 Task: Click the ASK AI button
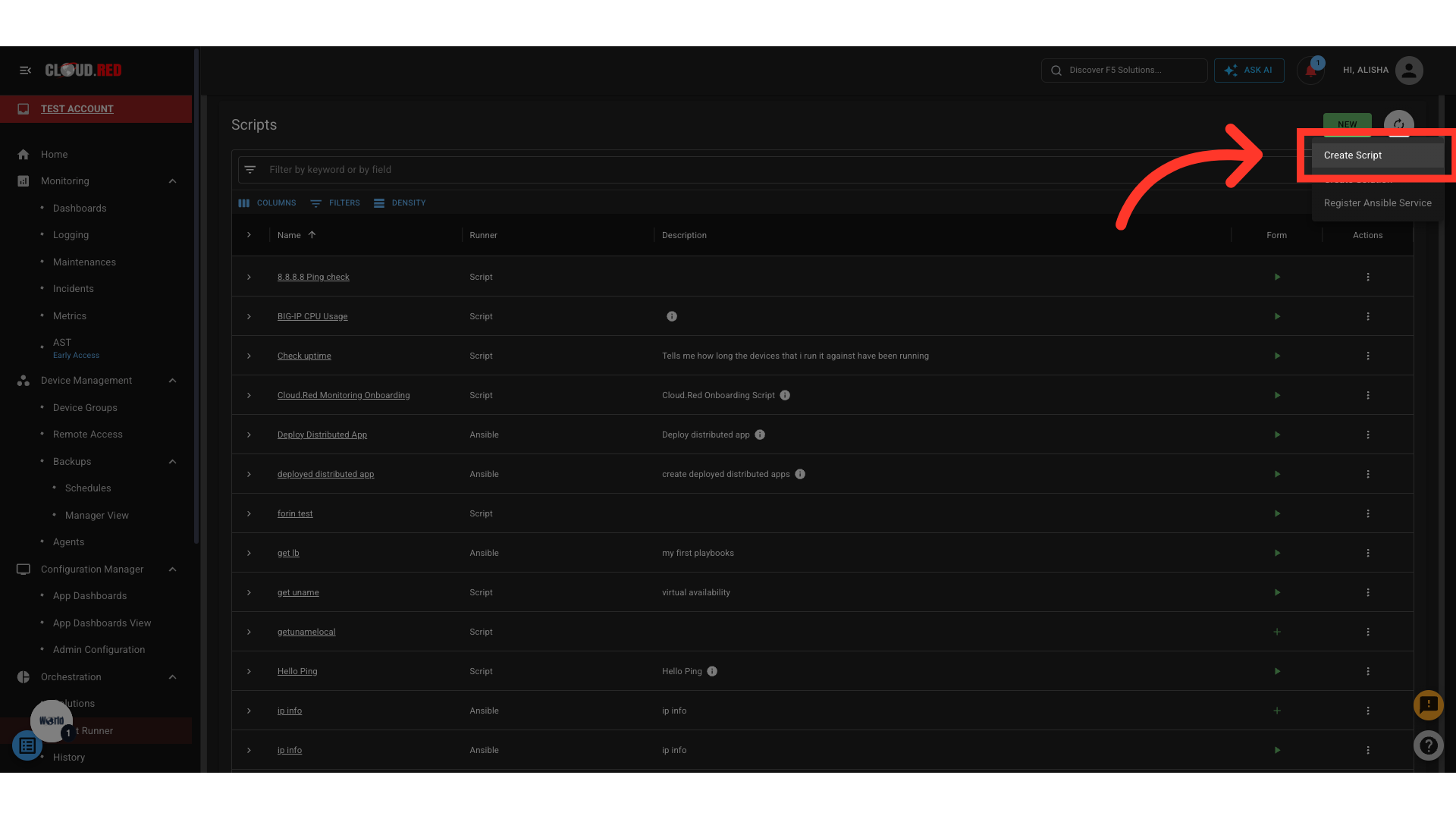[x=1249, y=71]
